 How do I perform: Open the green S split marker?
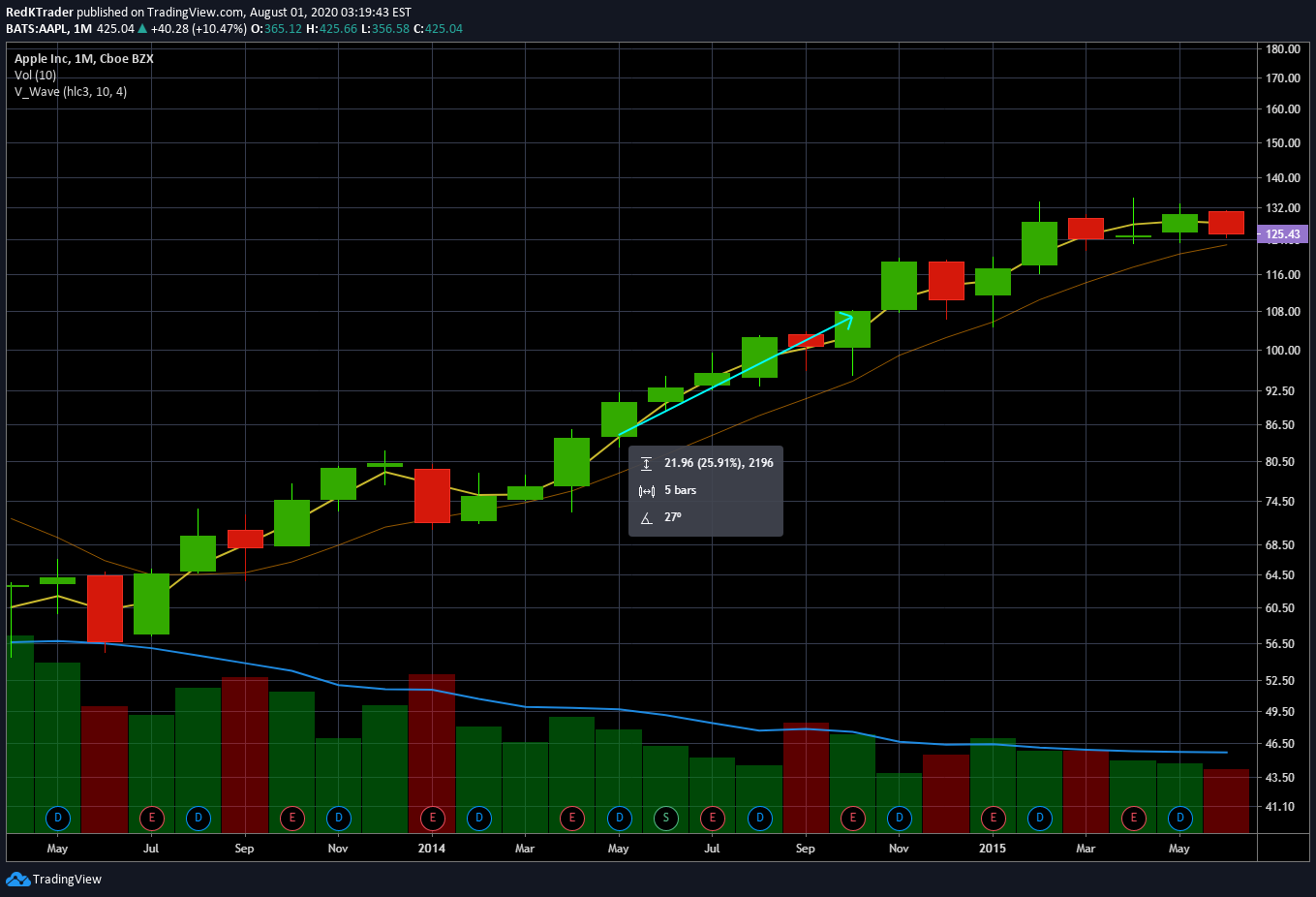[666, 818]
